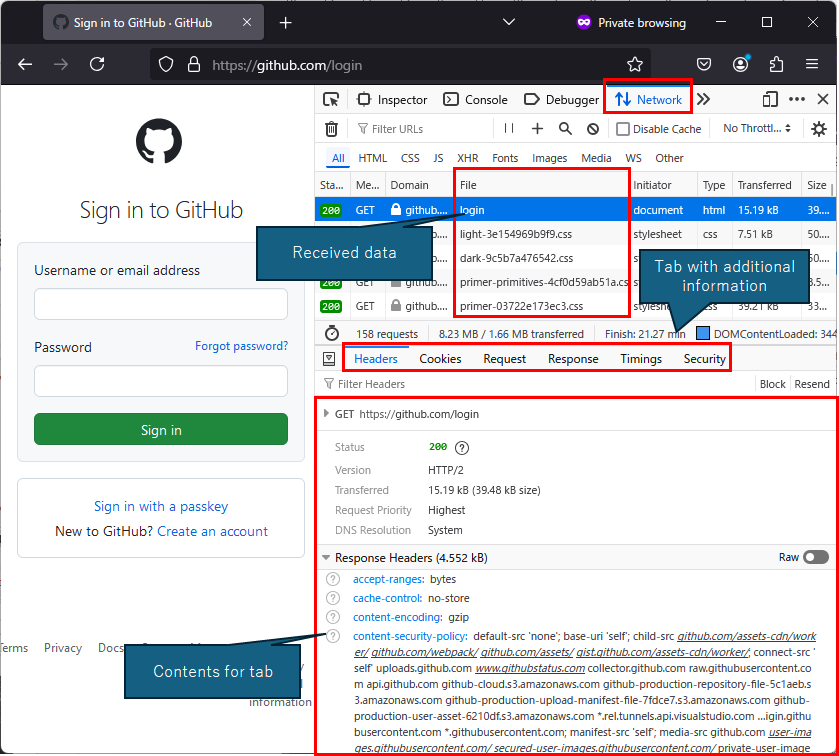Image resolution: width=839 pixels, height=756 pixels.
Task: Open Firefox application hamburger menu
Action: click(x=812, y=64)
